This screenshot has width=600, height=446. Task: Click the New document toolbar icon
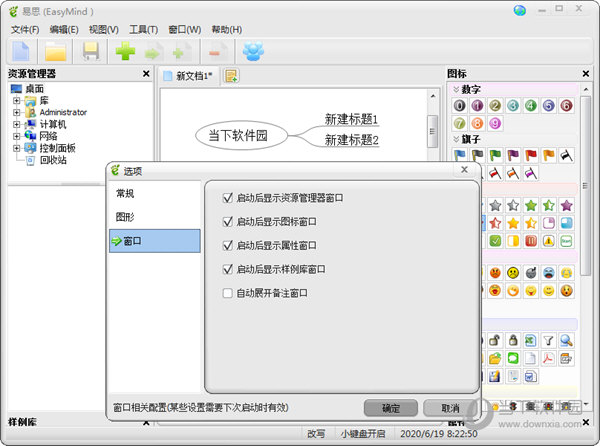pyautogui.click(x=21, y=51)
